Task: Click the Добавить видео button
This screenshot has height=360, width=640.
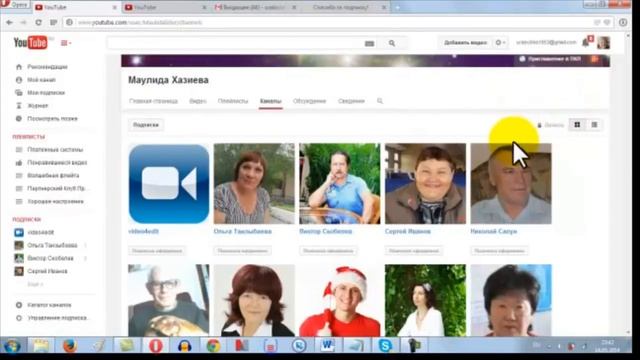Action: tap(465, 42)
